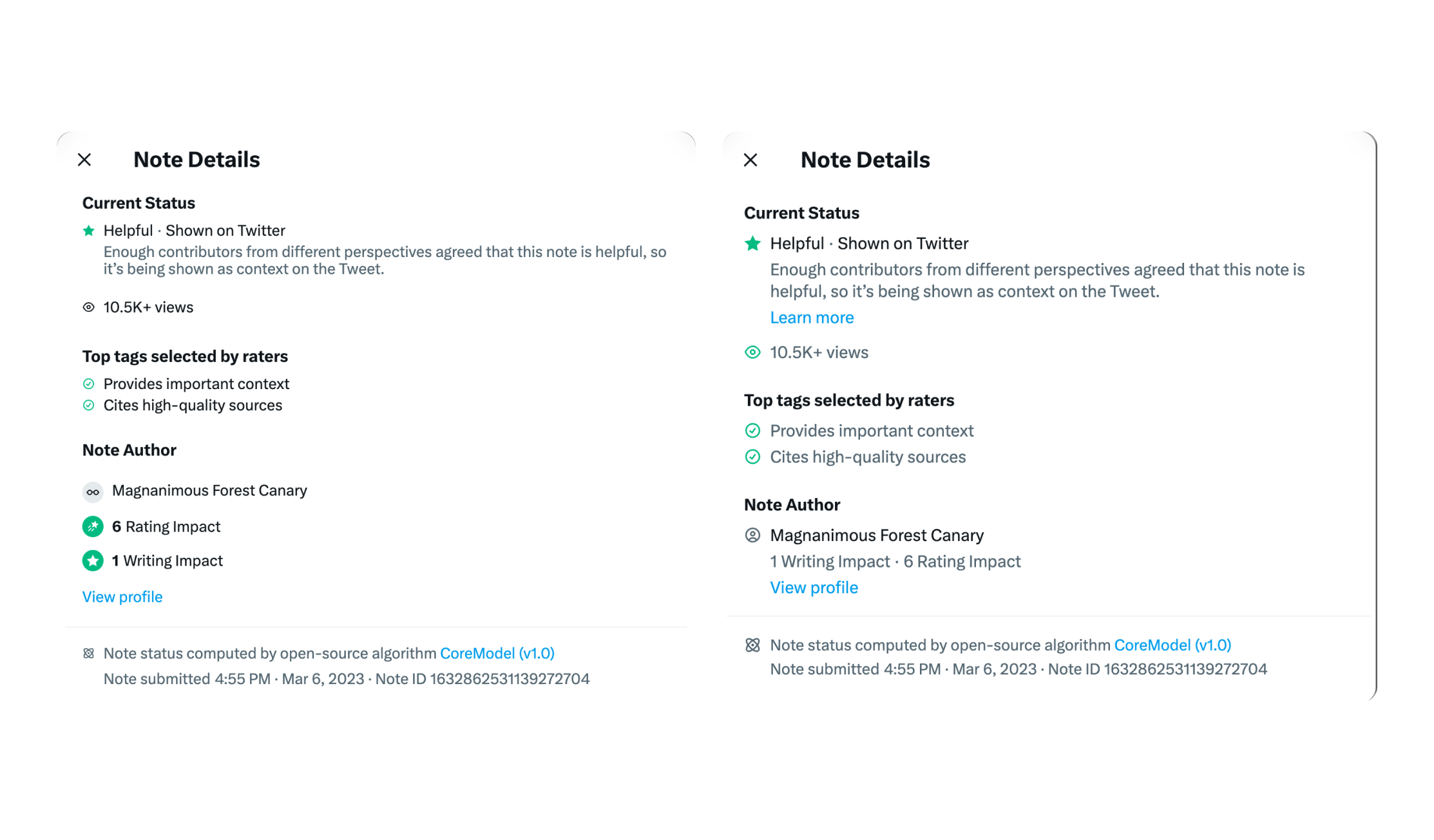Click the green Helpful star in right panel
Viewport: 1434px width, 840px height.
[x=752, y=243]
